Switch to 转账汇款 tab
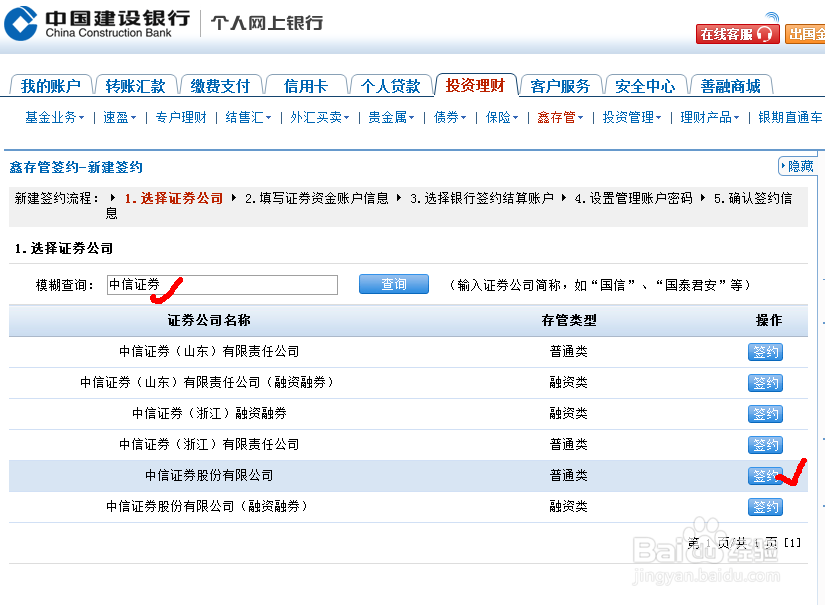Viewport: 825px width, 605px height. [x=136, y=86]
